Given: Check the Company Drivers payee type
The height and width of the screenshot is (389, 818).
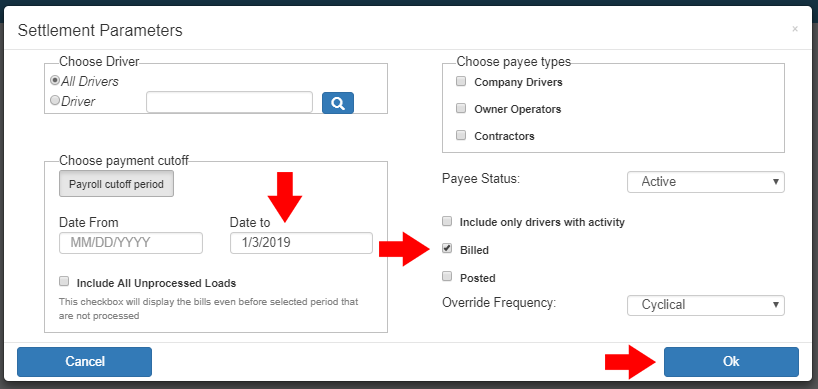Looking at the screenshot, I should click(461, 81).
